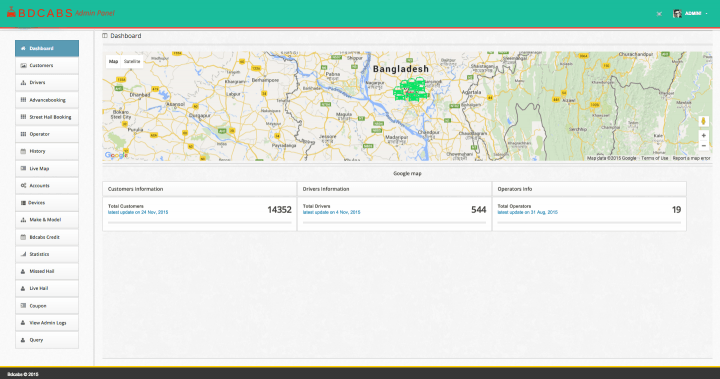Open Advancebooking from the sidebar

pos(47,100)
